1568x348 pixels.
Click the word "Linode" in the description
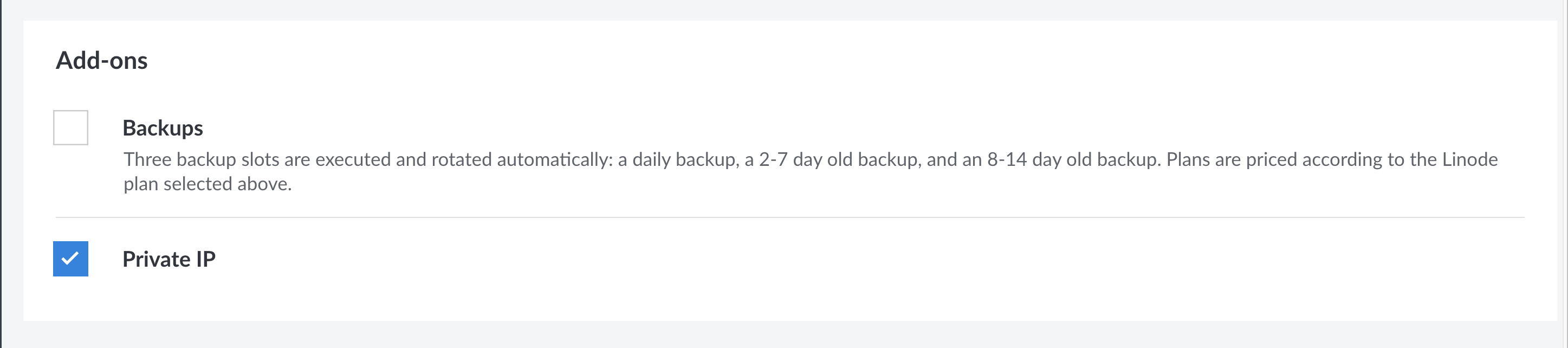(x=1470, y=160)
